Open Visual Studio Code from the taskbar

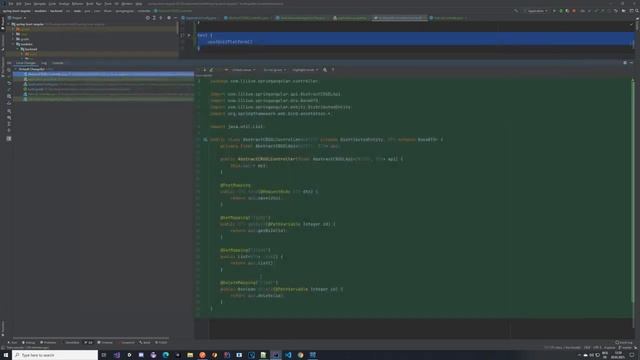(288, 355)
